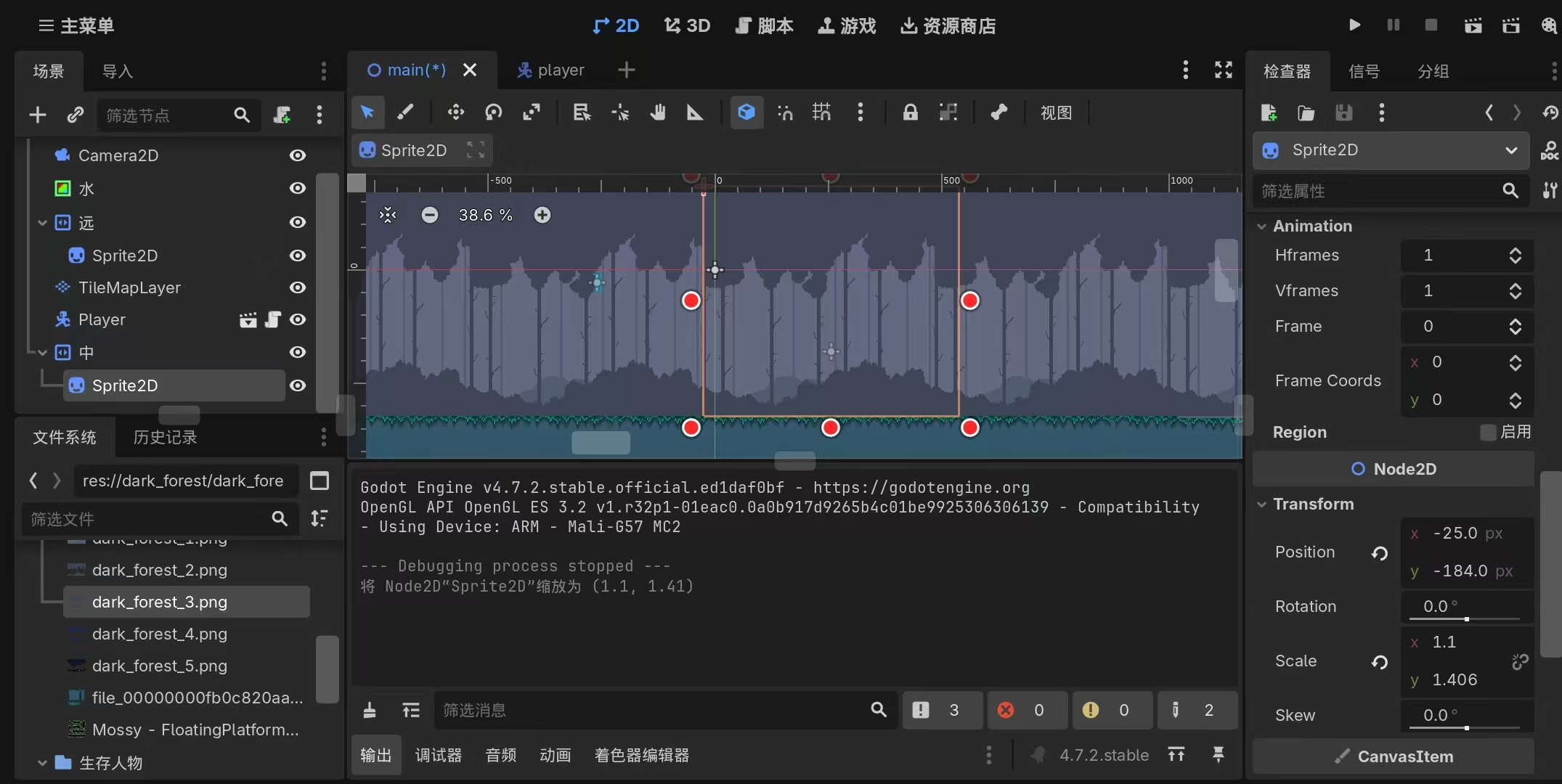Open the 调试器 debugger panel
This screenshot has height=784, width=1562.
pos(439,755)
